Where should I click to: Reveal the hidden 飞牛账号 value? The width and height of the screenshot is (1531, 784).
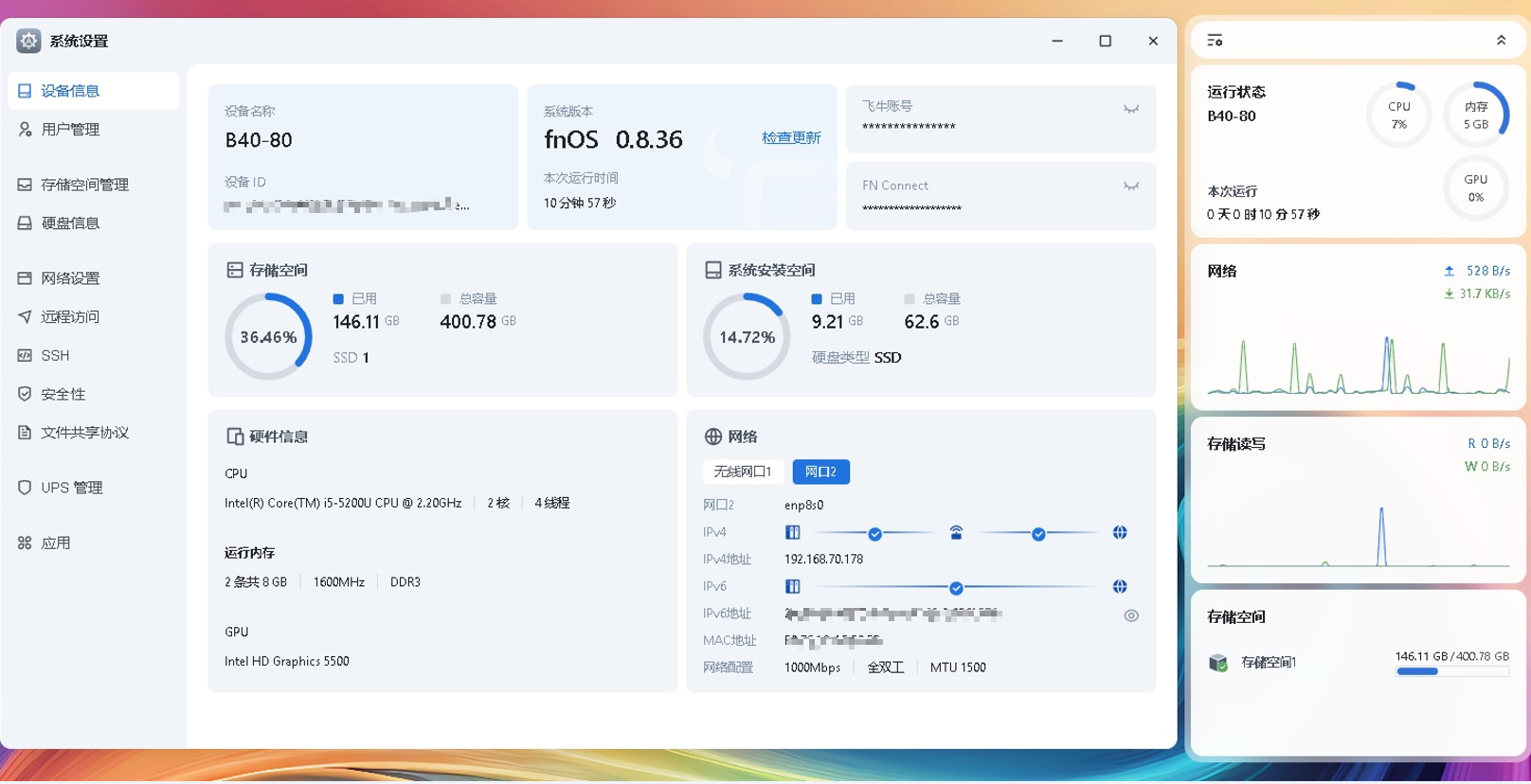(x=1130, y=109)
